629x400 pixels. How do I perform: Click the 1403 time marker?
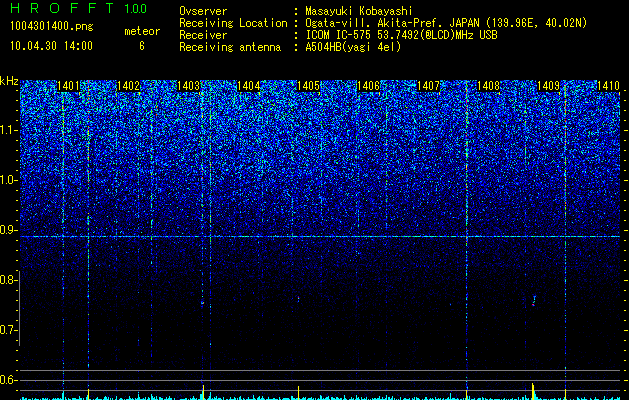188,86
